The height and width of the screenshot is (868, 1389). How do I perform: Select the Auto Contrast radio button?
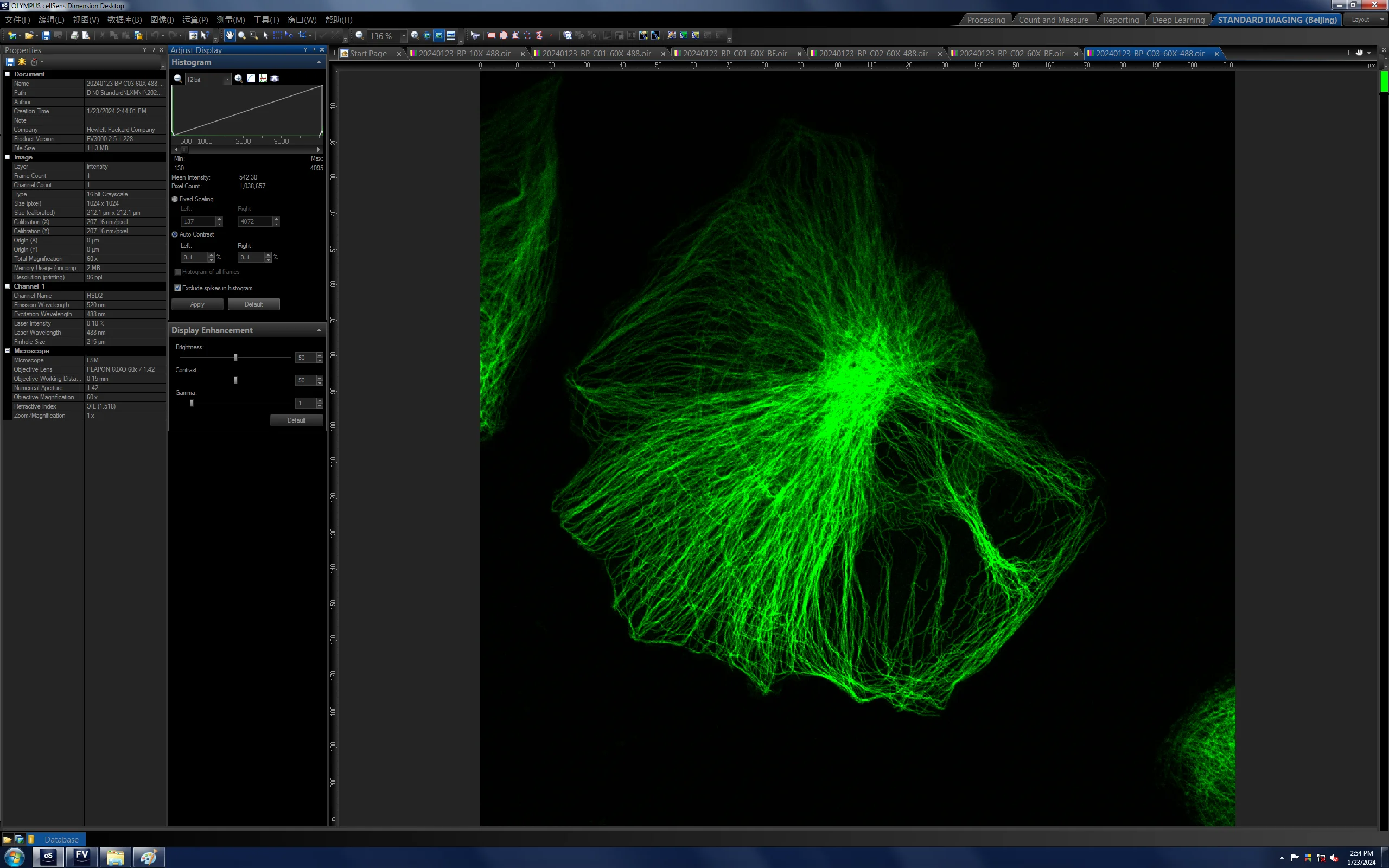(x=175, y=234)
